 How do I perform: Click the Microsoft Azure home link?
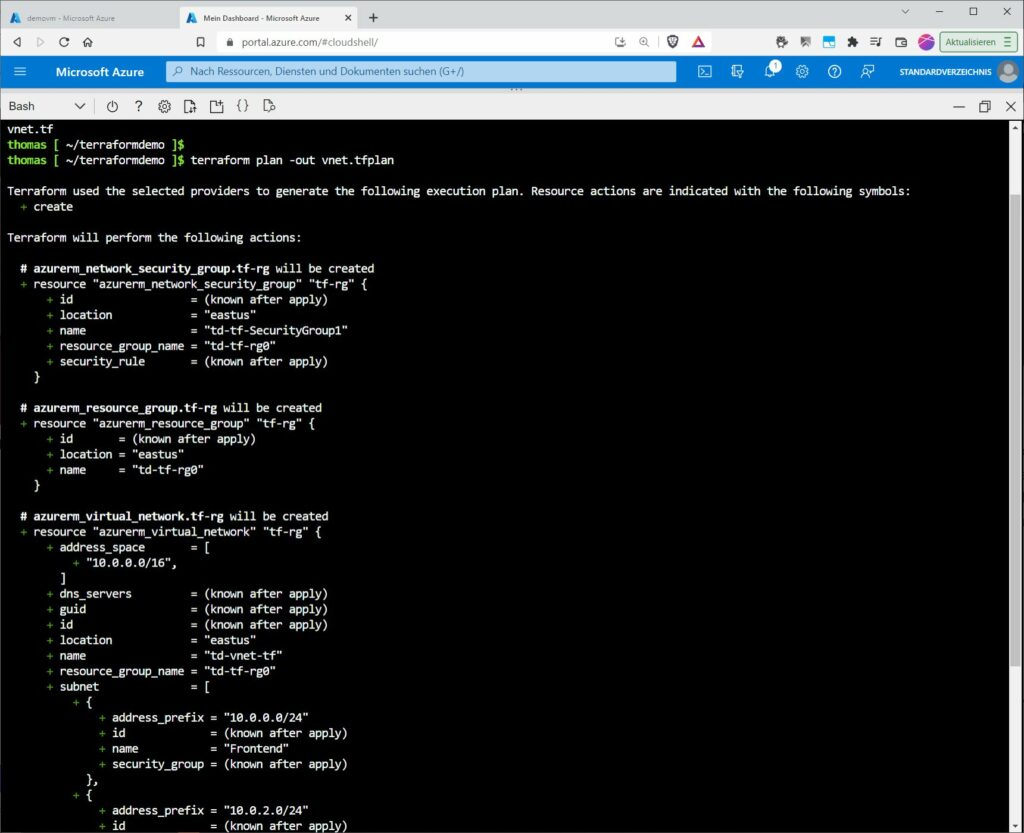point(99,72)
